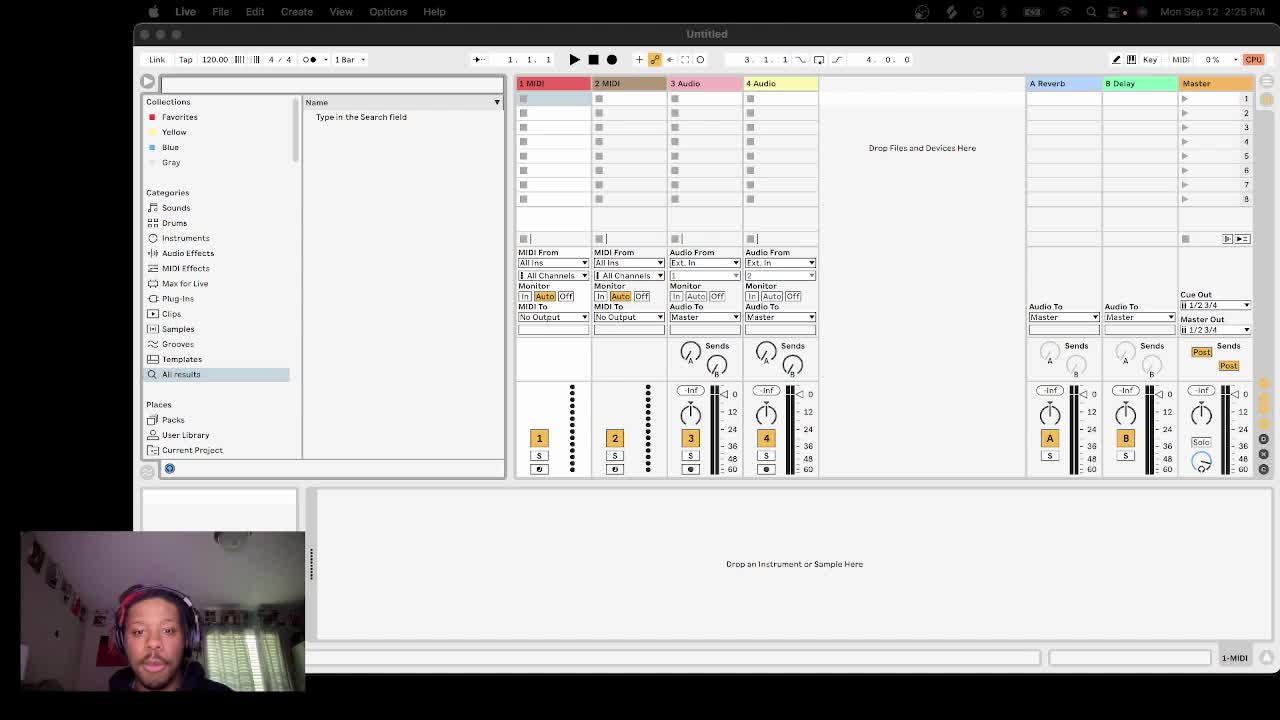Screen dimensions: 1280x720
Task: Select the All results browser entry
Action: coord(217,374)
